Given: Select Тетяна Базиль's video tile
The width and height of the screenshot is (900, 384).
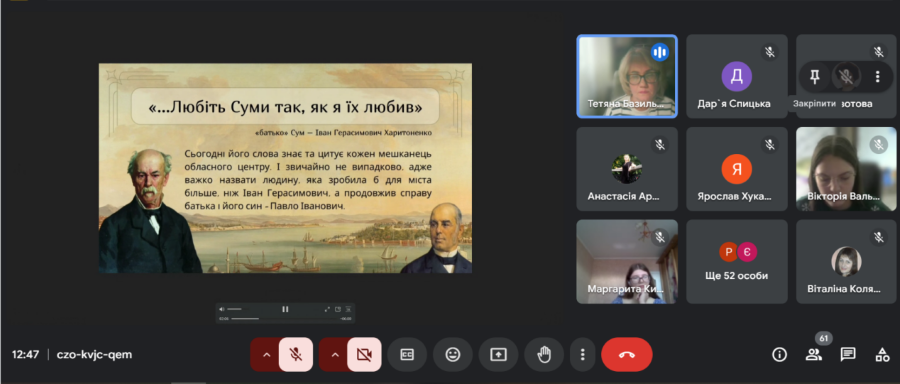Looking at the screenshot, I should click(x=627, y=76).
